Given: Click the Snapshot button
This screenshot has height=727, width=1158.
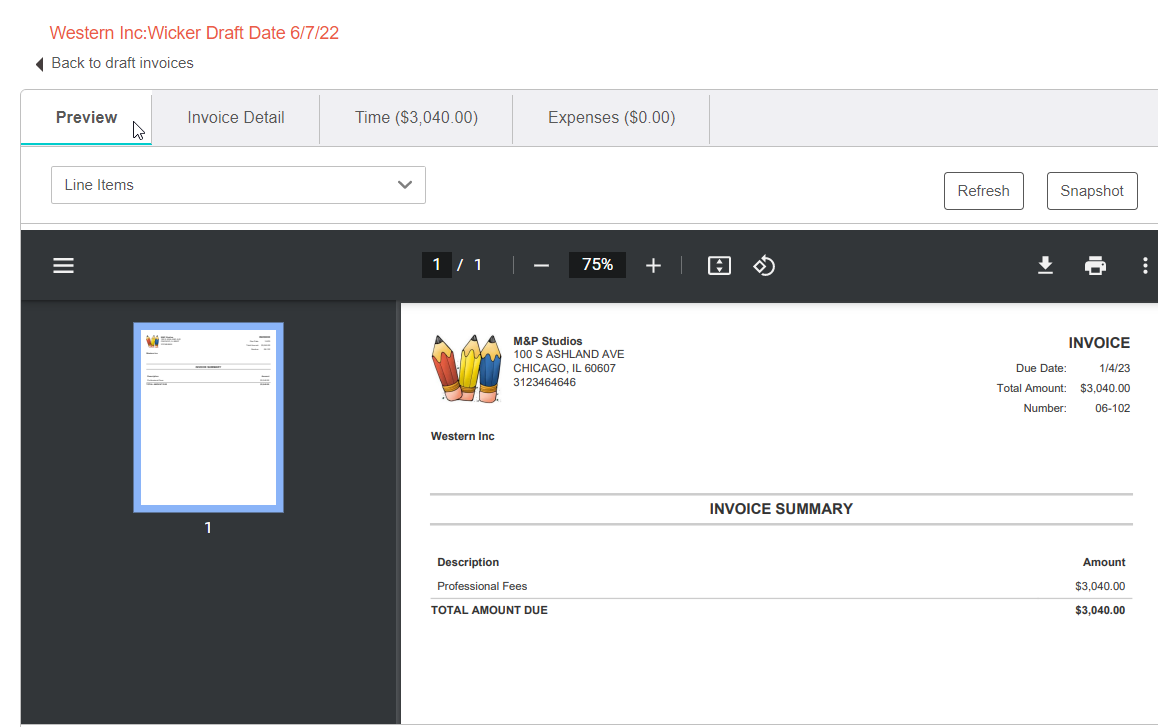Looking at the screenshot, I should pyautogui.click(x=1091, y=191).
